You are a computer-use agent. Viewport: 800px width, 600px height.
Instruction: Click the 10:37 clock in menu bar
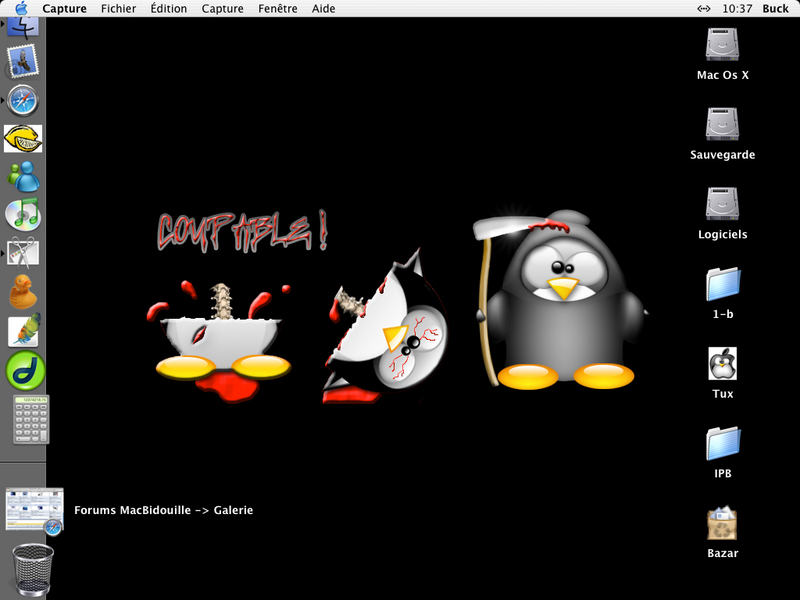pyautogui.click(x=737, y=9)
